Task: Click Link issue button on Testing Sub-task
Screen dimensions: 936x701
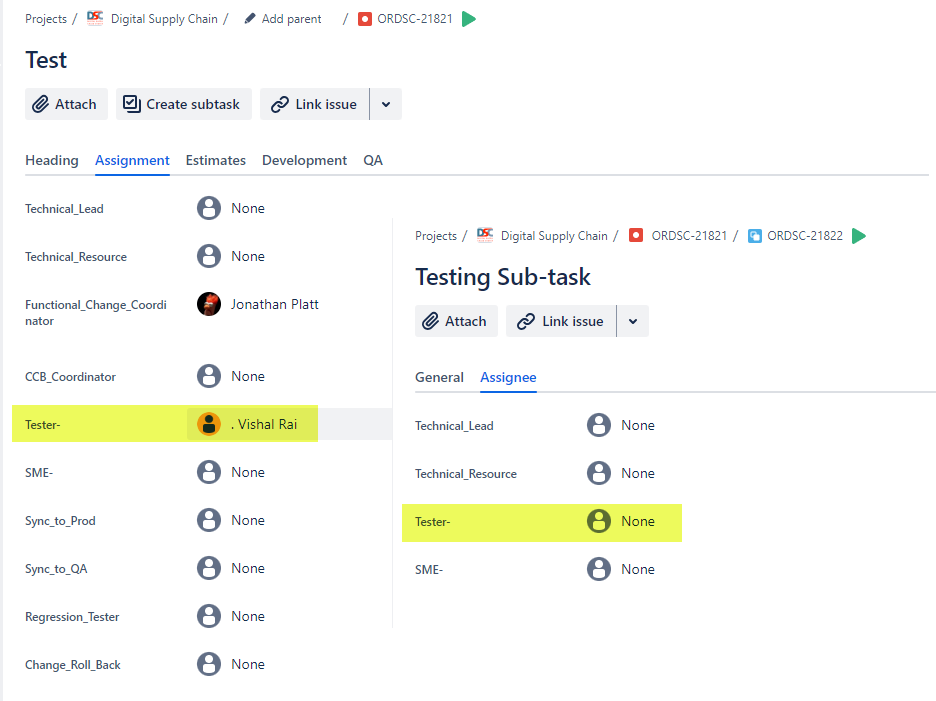Action: pyautogui.click(x=561, y=321)
